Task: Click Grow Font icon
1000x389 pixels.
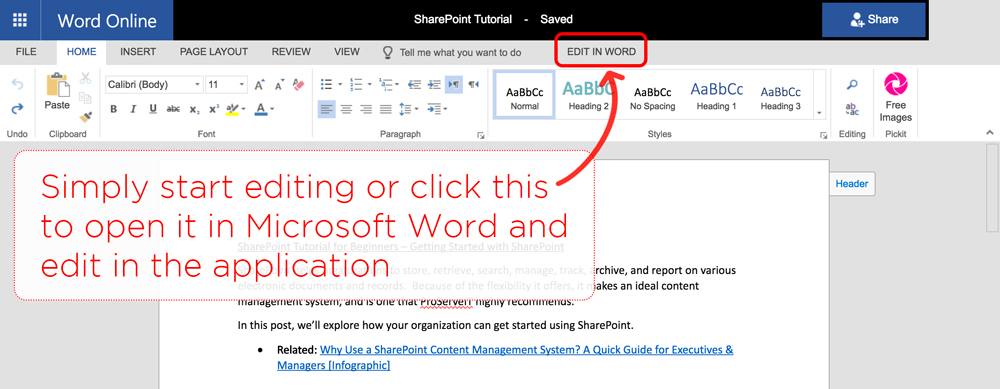Action: pyautogui.click(x=260, y=85)
